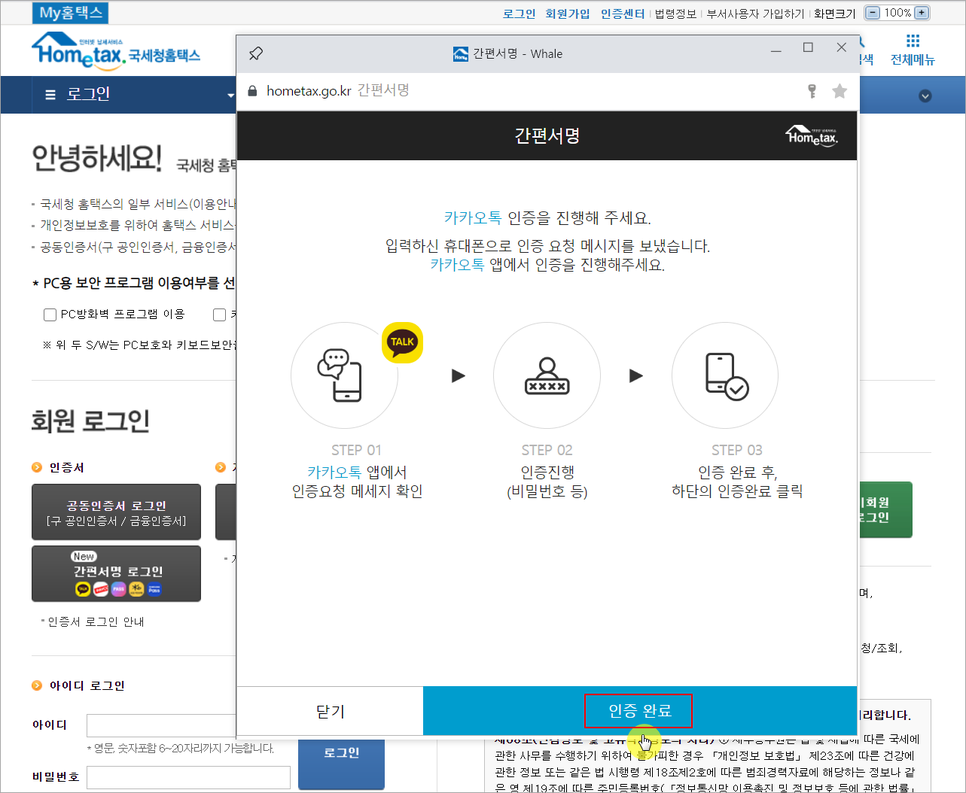The width and height of the screenshot is (966, 793).
Task: Open 회원가입 in the top menu
Action: tap(567, 14)
